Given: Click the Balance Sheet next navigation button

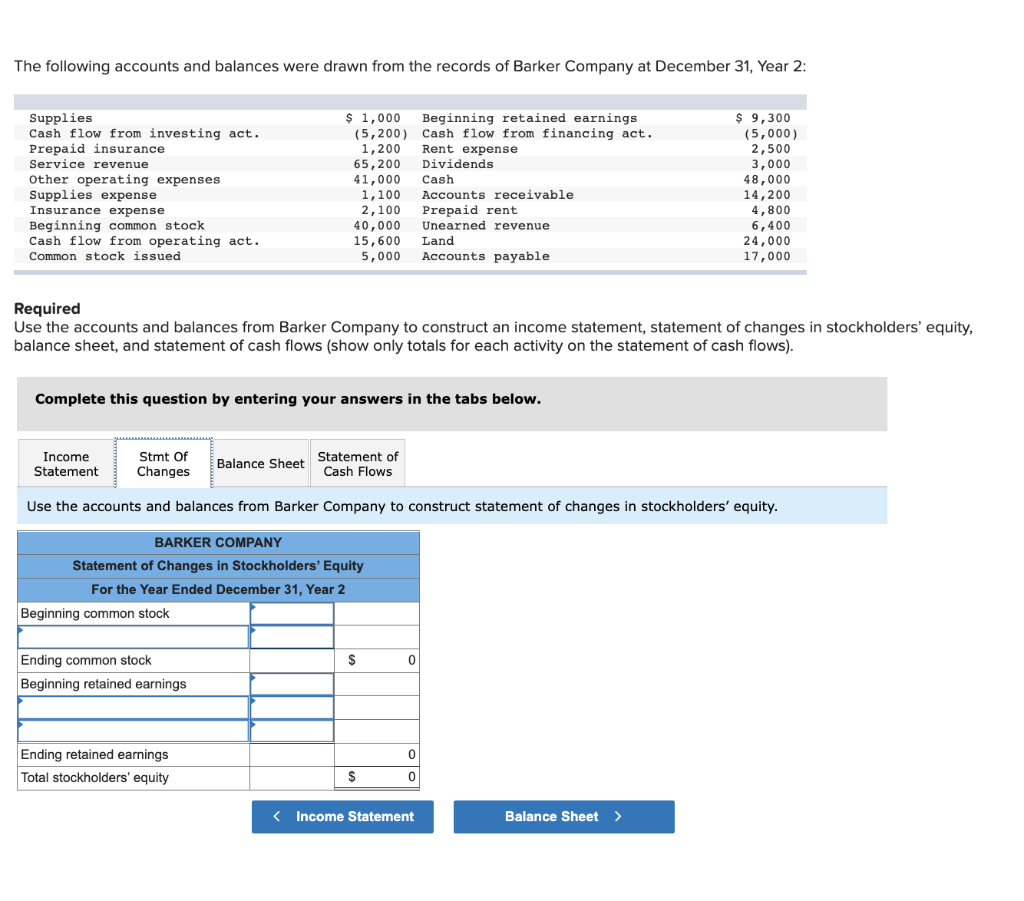Looking at the screenshot, I should (x=563, y=816).
